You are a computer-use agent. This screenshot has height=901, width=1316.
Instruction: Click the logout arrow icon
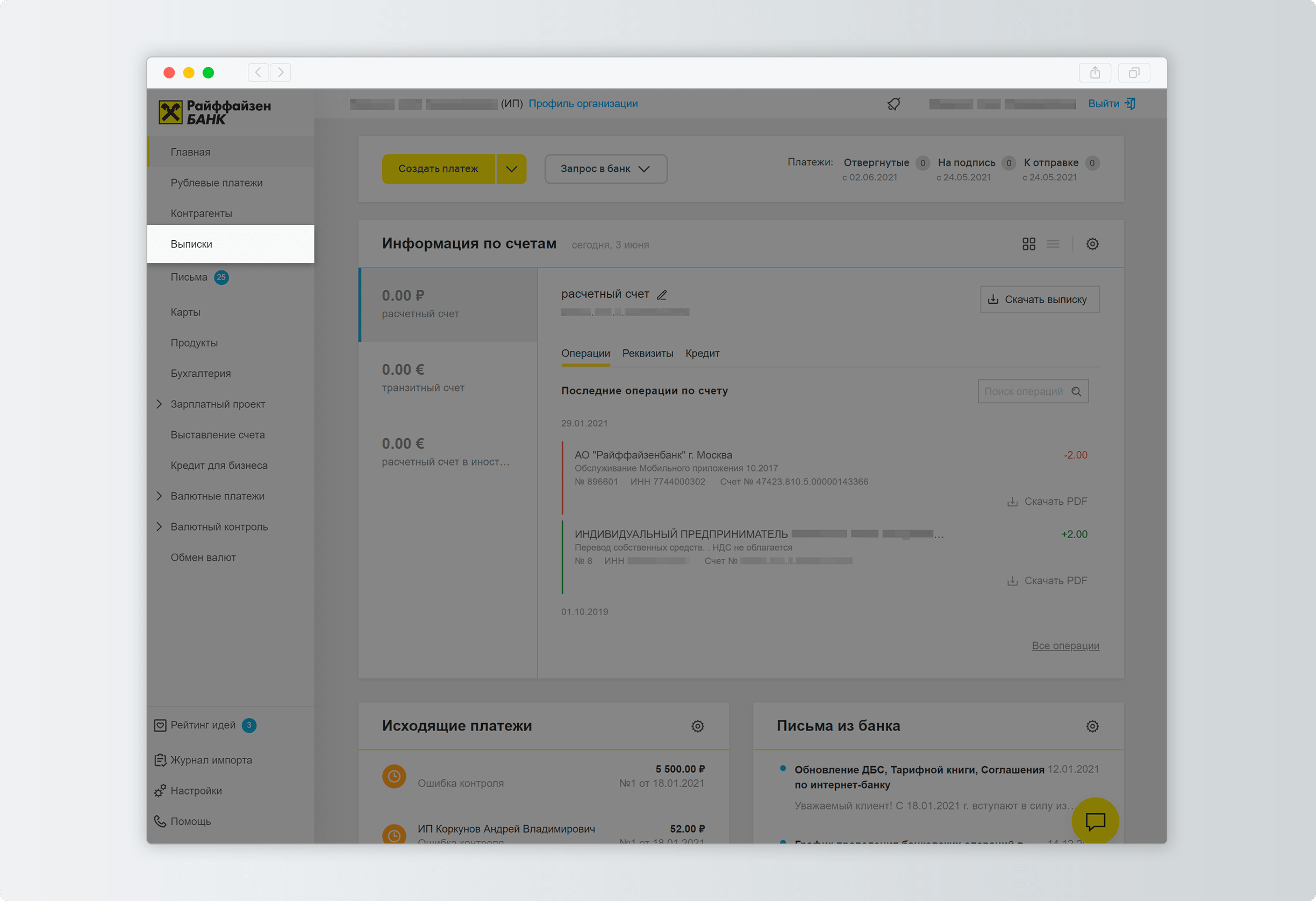[x=1129, y=104]
